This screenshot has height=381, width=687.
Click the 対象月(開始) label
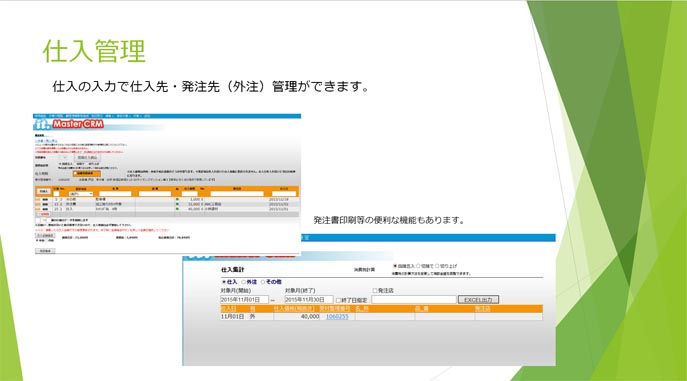[x=236, y=290]
